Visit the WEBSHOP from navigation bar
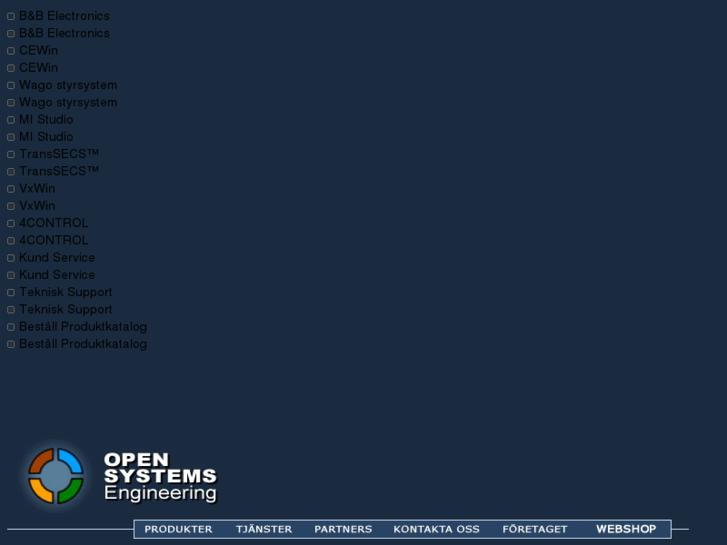 click(x=626, y=529)
